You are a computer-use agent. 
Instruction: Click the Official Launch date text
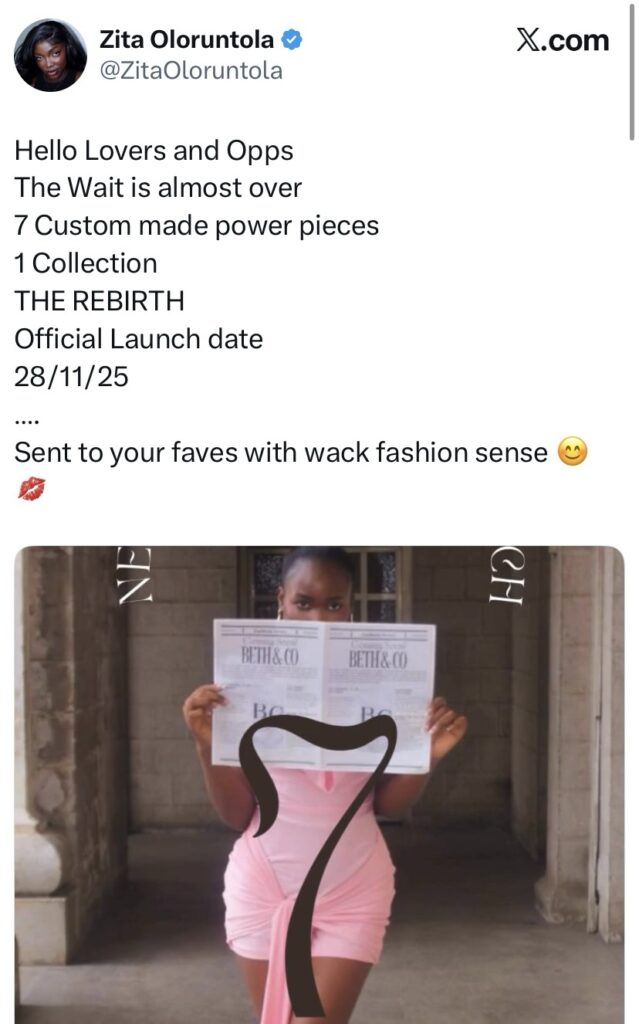coord(139,339)
